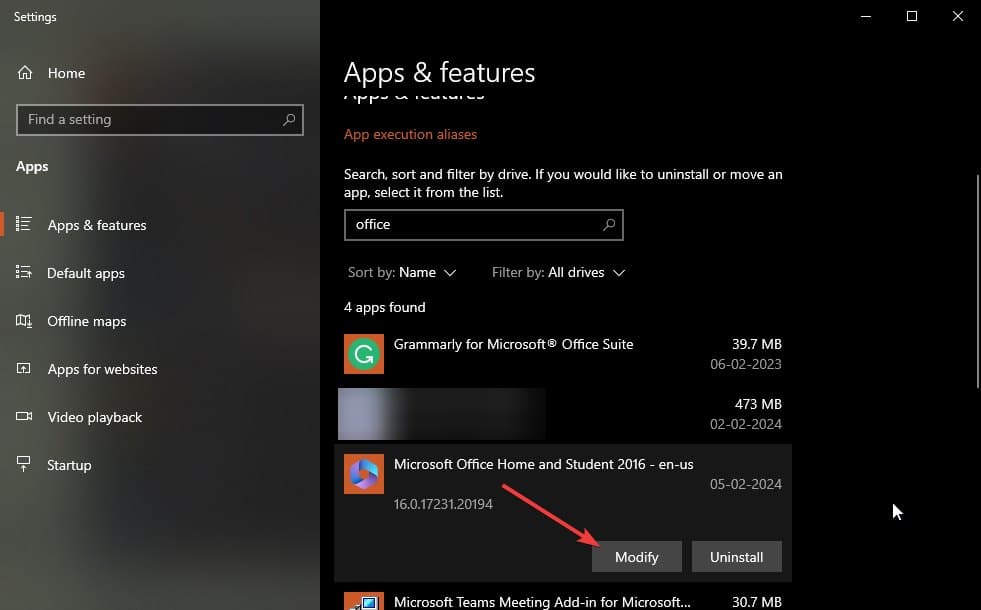Click the Home icon in Settings sidebar
This screenshot has height=610, width=981.
(24, 73)
